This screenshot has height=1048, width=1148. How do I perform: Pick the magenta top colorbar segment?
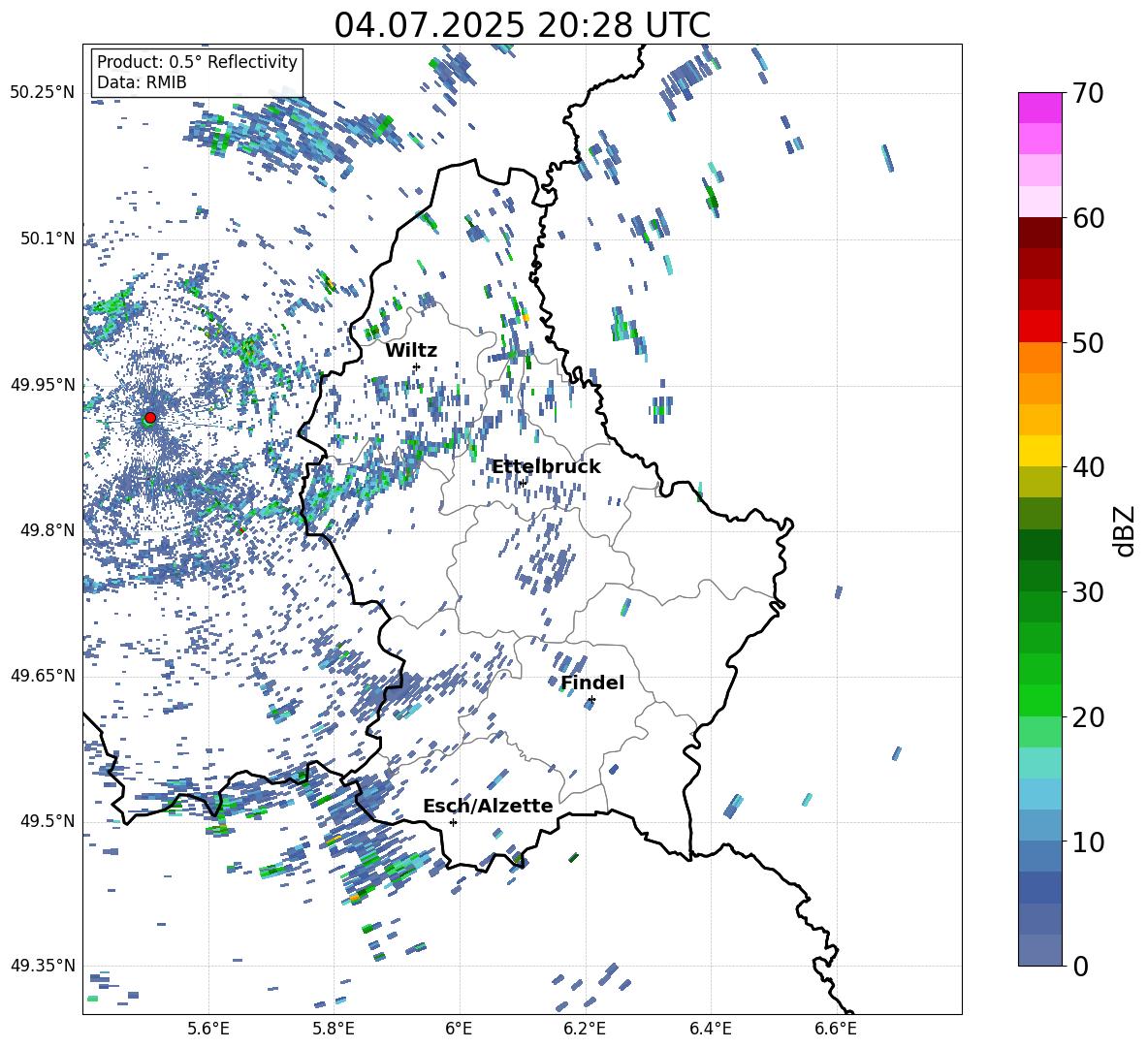[x=1040, y=108]
